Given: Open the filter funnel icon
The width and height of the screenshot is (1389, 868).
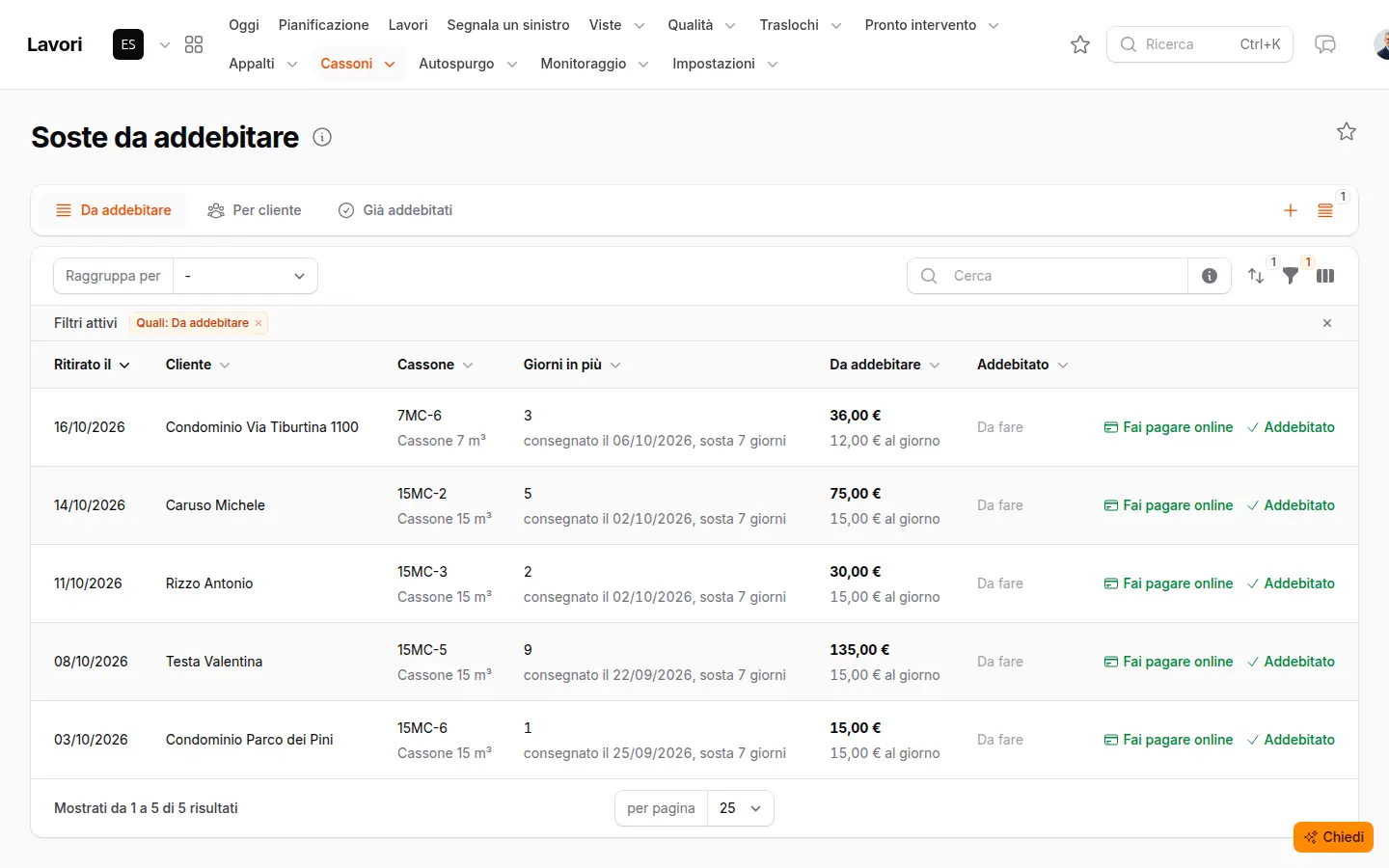Looking at the screenshot, I should tap(1291, 276).
